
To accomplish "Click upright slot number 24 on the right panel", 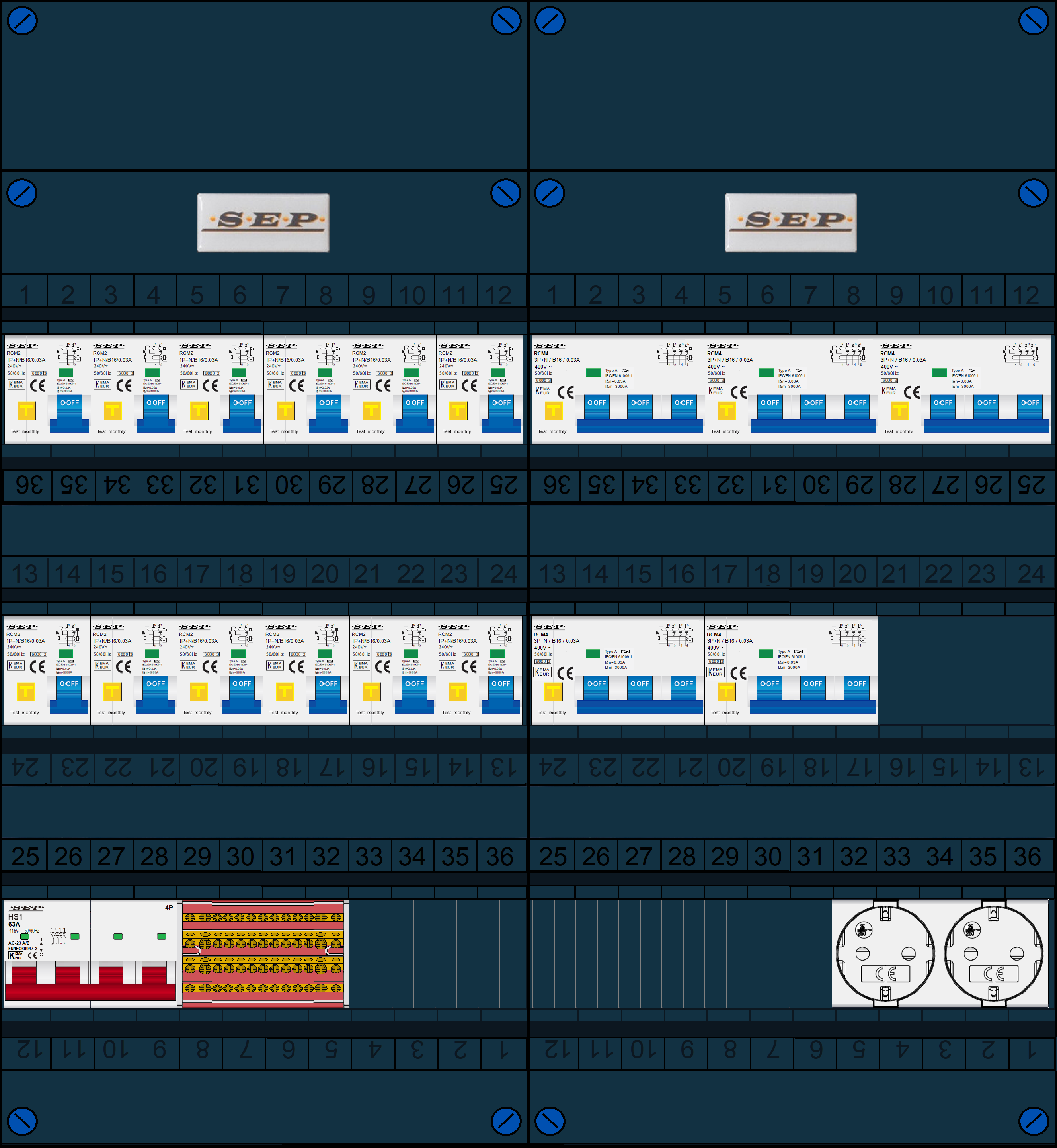I will coord(1031,574).
